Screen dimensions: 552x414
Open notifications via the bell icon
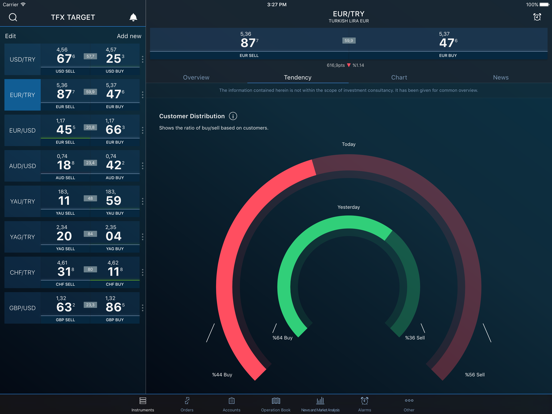133,17
